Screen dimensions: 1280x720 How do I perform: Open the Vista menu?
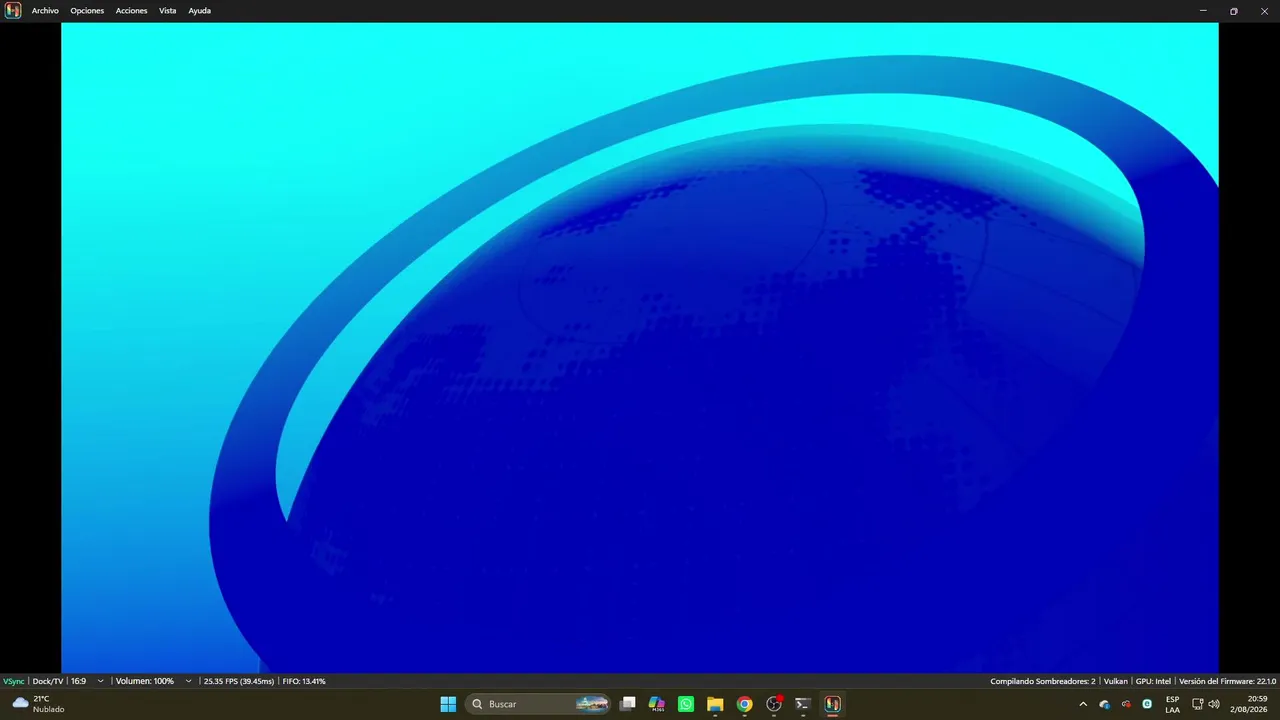point(167,11)
